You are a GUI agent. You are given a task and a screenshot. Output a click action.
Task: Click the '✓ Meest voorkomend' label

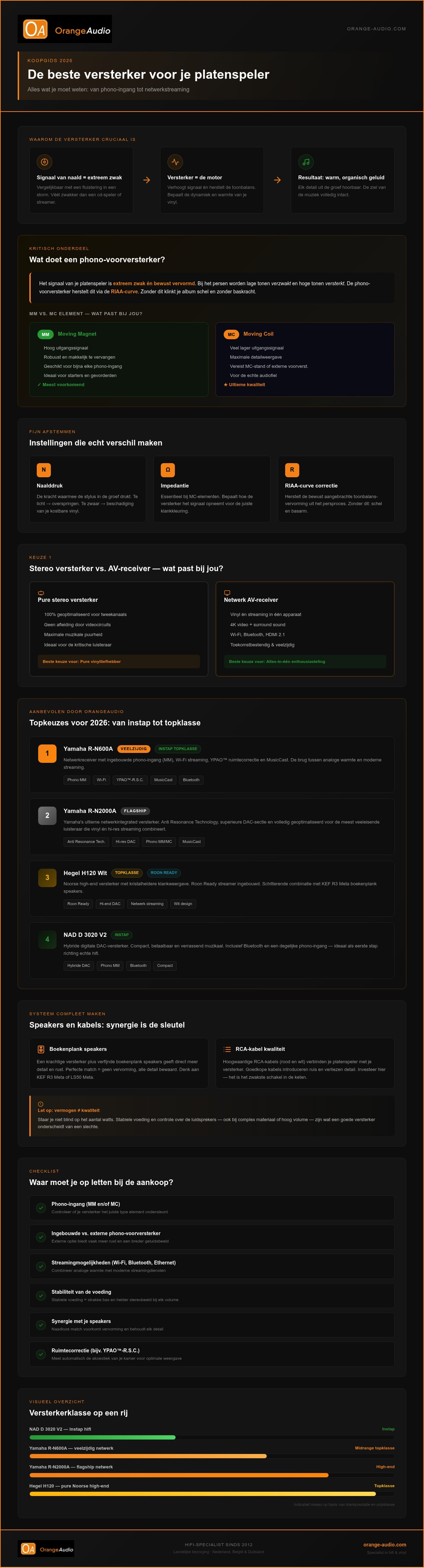pyautogui.click(x=61, y=385)
